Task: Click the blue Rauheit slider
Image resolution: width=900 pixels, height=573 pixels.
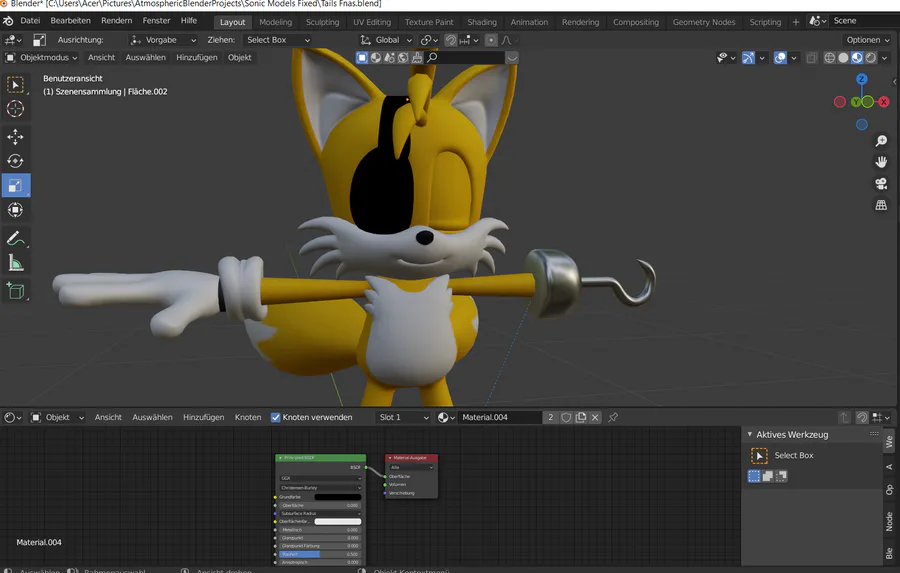Action: click(320, 554)
